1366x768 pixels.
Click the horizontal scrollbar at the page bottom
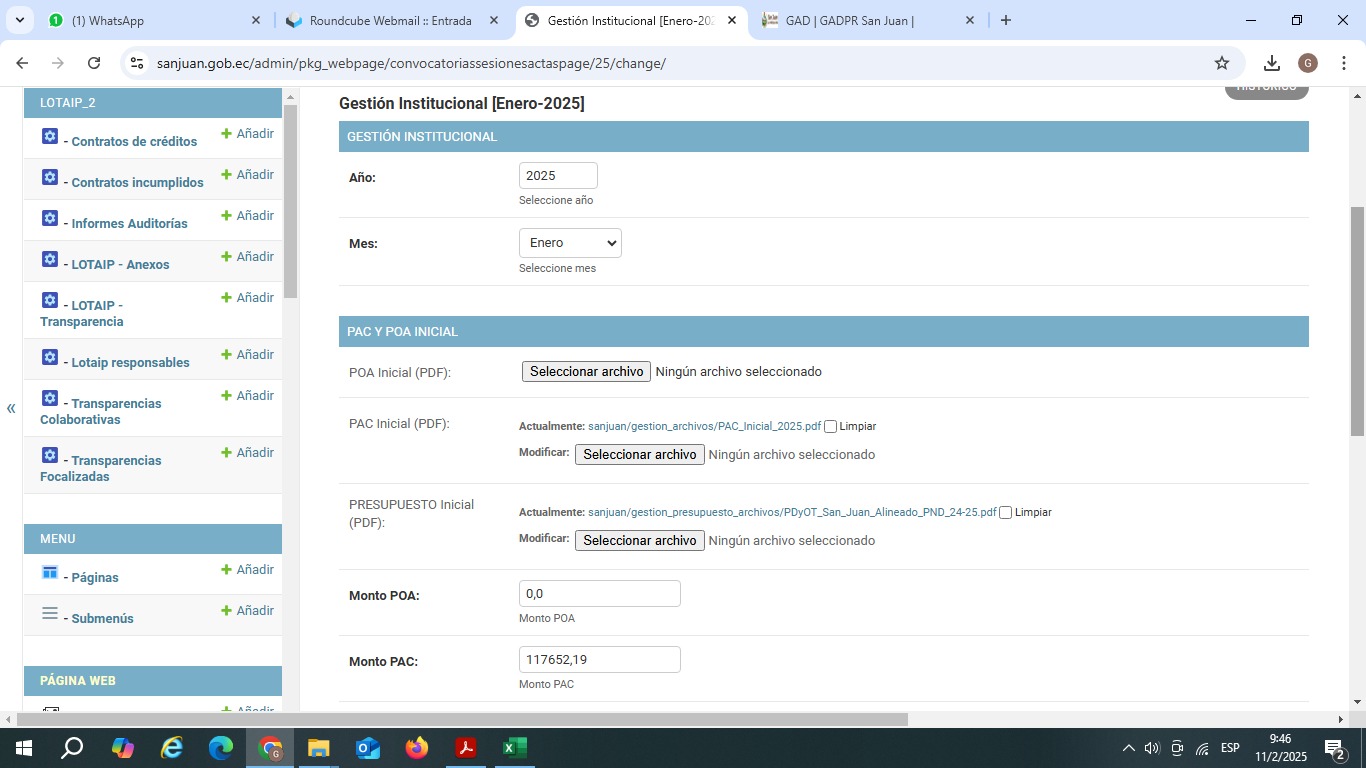coord(460,719)
